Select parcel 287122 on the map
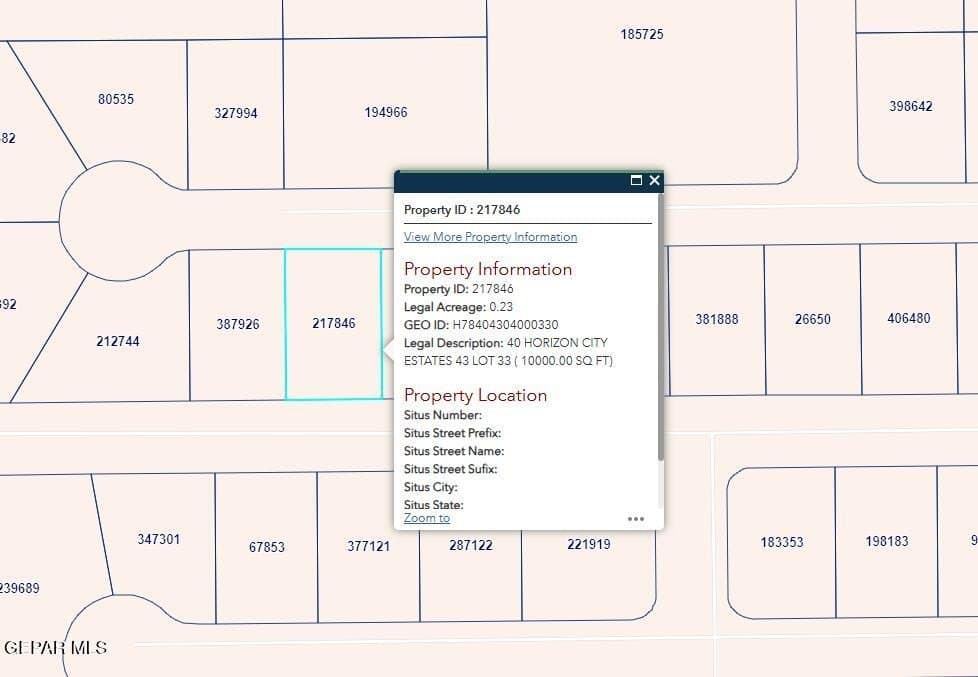 469,546
